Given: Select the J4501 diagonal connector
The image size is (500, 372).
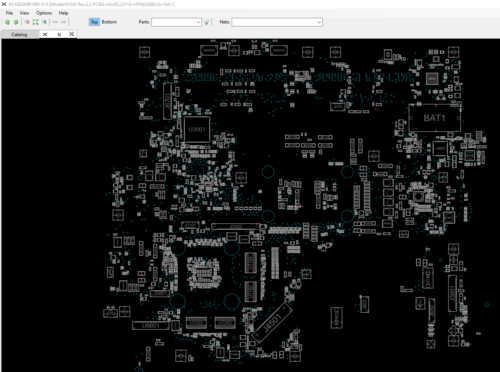Looking at the screenshot, I should coord(272,323).
